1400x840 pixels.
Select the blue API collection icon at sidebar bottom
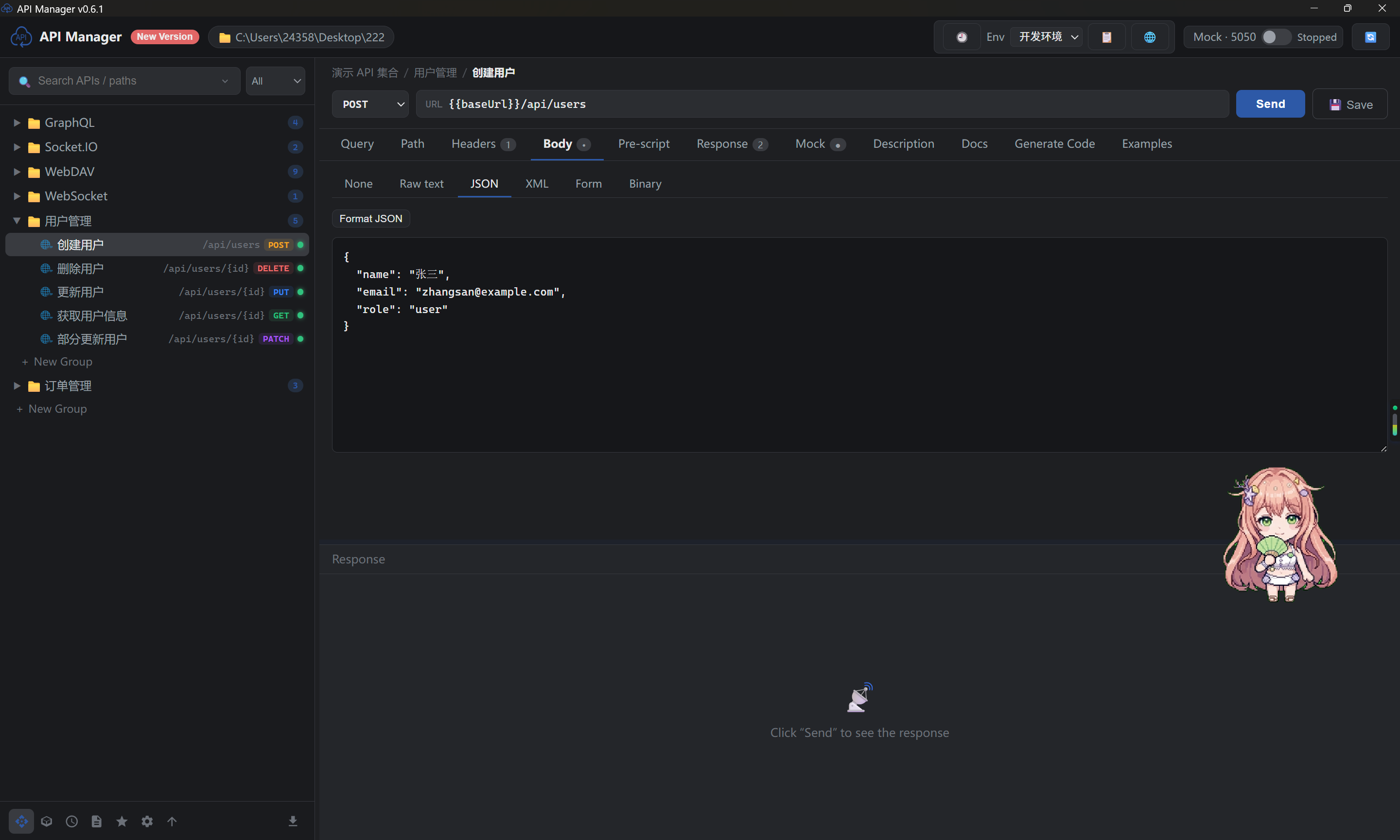click(21, 821)
